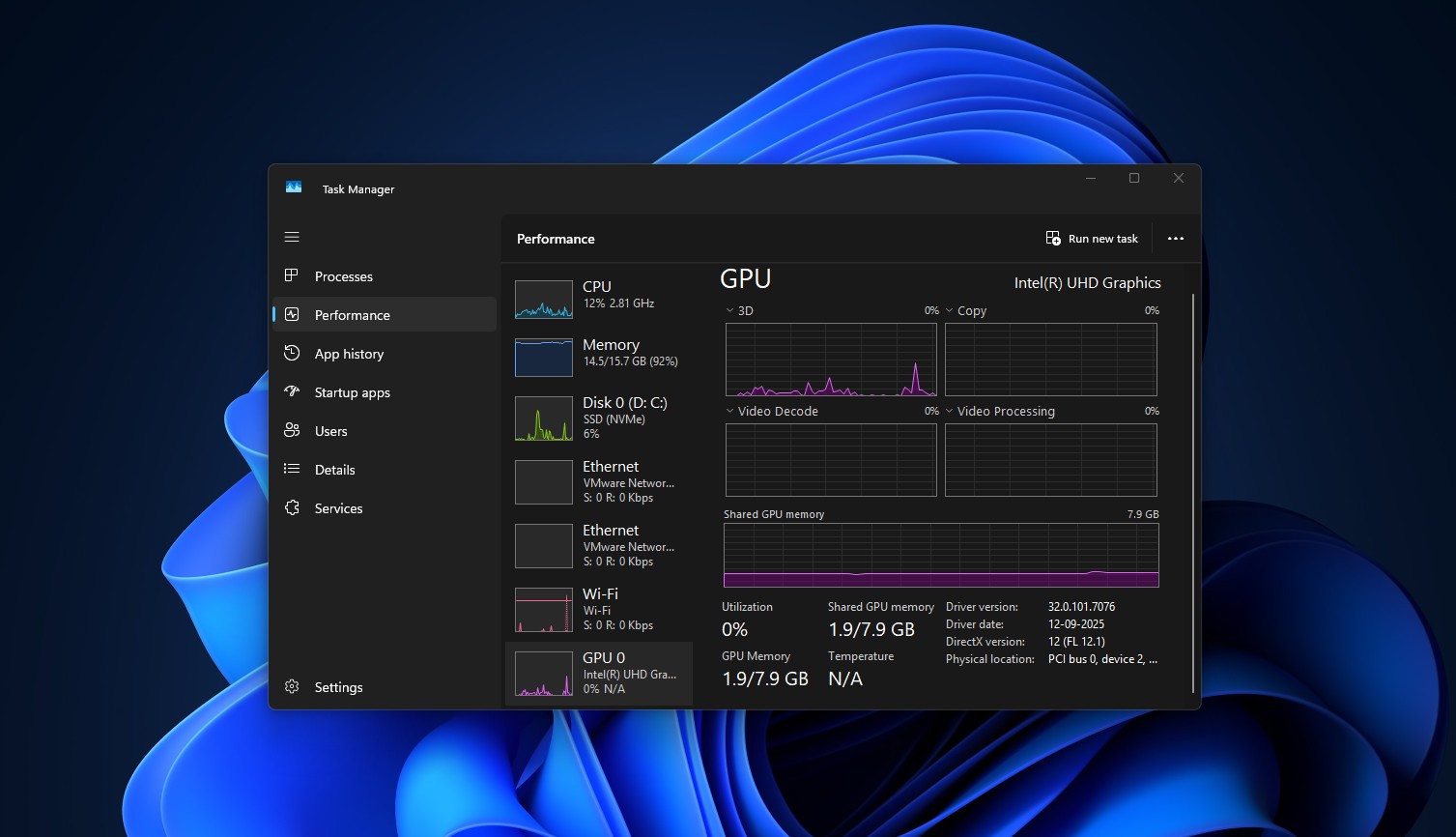Open Startup apps page
This screenshot has width=1456, height=837.
(x=385, y=392)
